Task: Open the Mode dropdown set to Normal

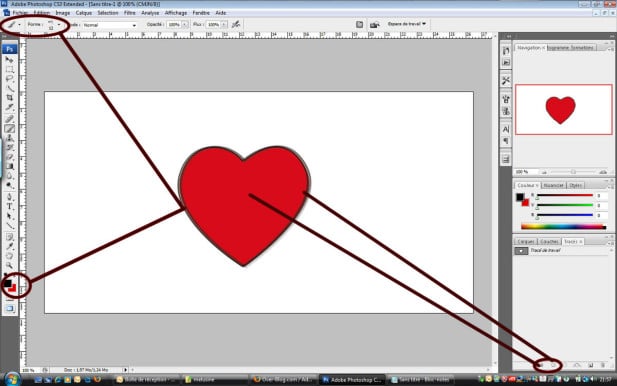Action: click(109, 25)
